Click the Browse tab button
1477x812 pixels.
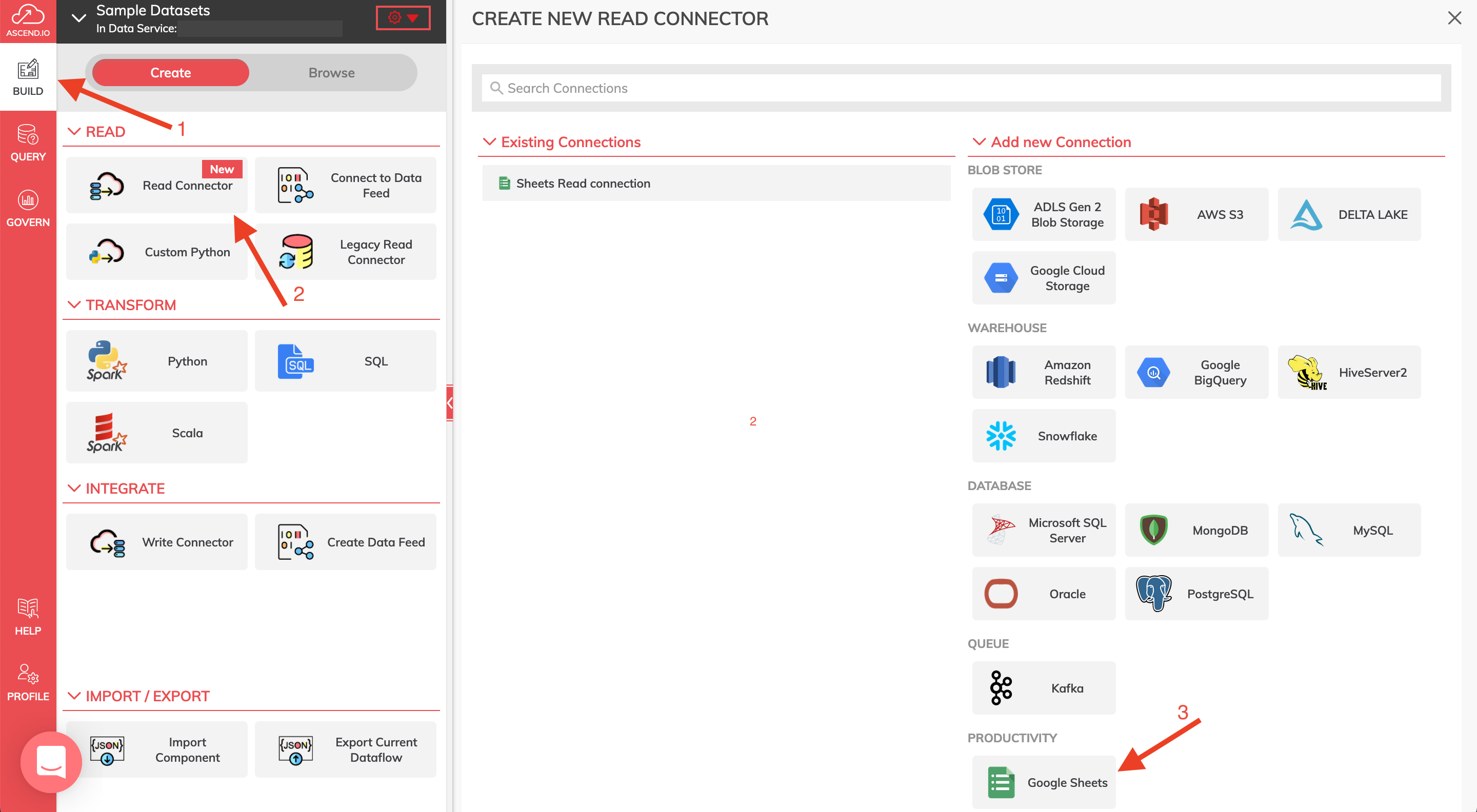click(x=330, y=72)
